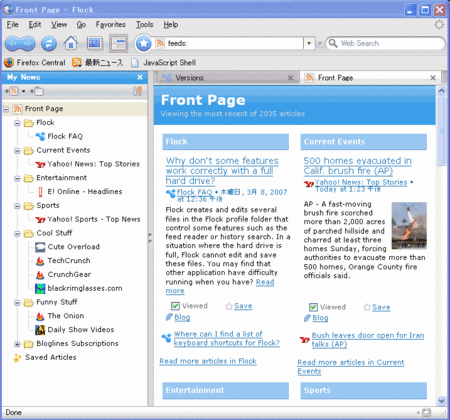The width and height of the screenshot is (450, 420).
Task: Close the My News sidebar panel
Action: coord(140,77)
